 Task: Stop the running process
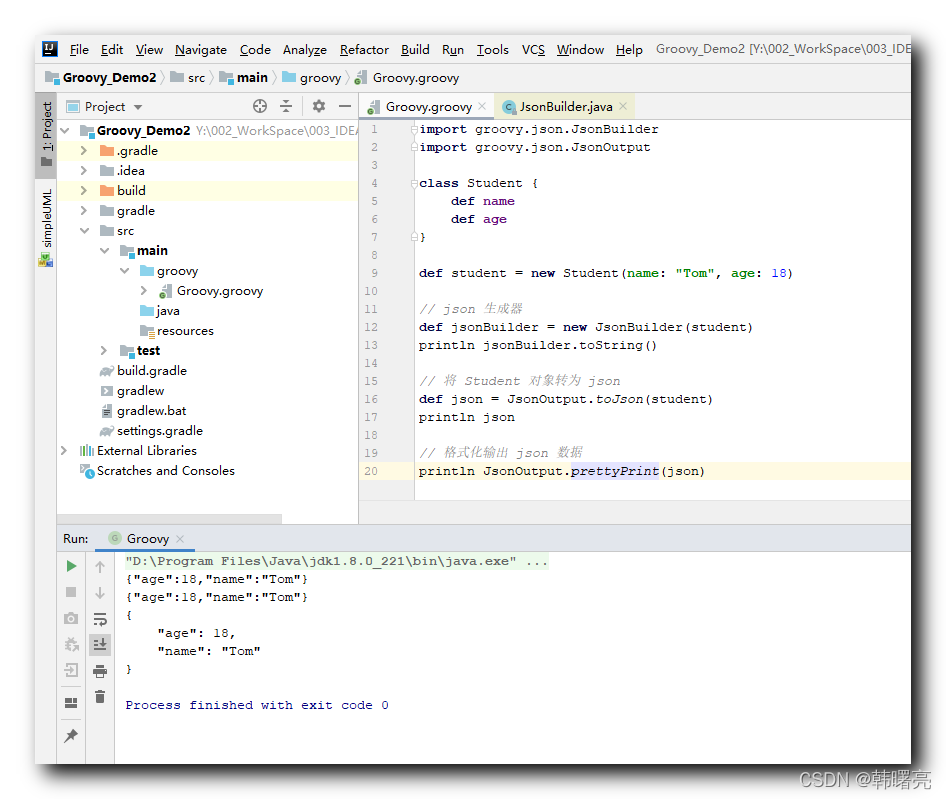click(x=70, y=592)
